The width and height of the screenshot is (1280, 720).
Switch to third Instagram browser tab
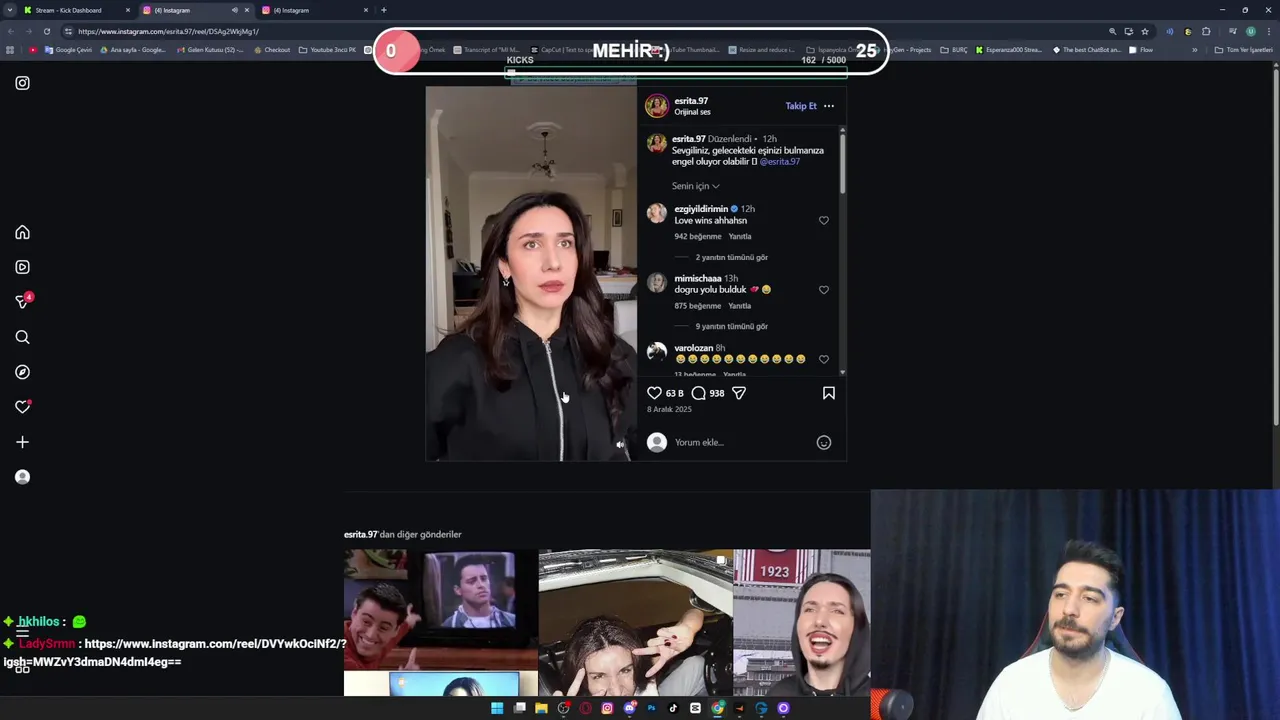click(315, 10)
